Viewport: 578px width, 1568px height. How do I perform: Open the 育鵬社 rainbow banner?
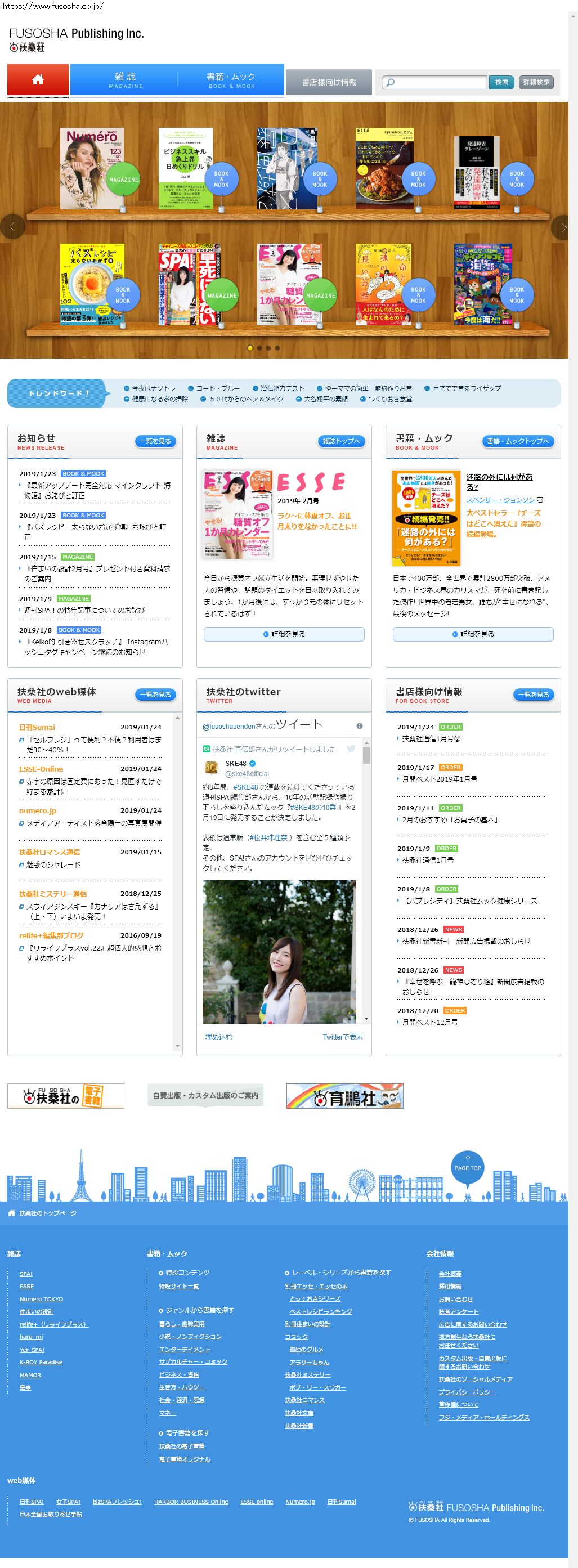[x=344, y=1096]
